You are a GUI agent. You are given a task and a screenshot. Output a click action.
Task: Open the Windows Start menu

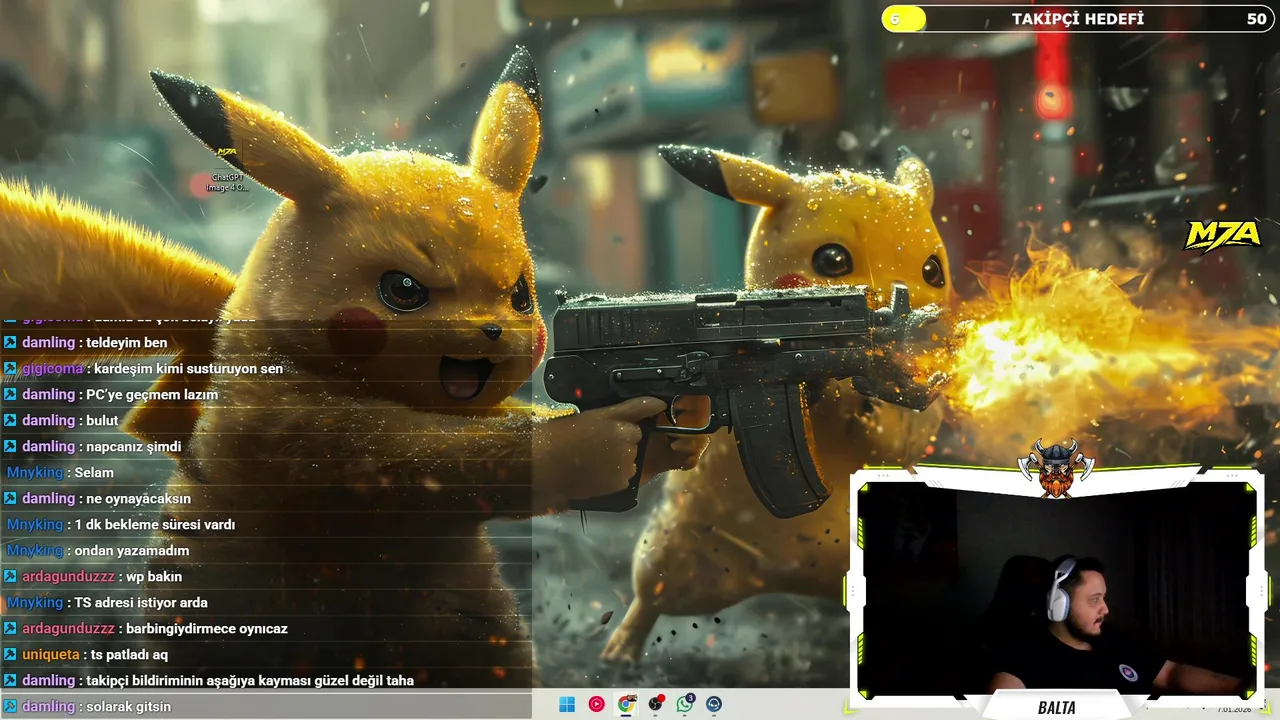pos(567,704)
